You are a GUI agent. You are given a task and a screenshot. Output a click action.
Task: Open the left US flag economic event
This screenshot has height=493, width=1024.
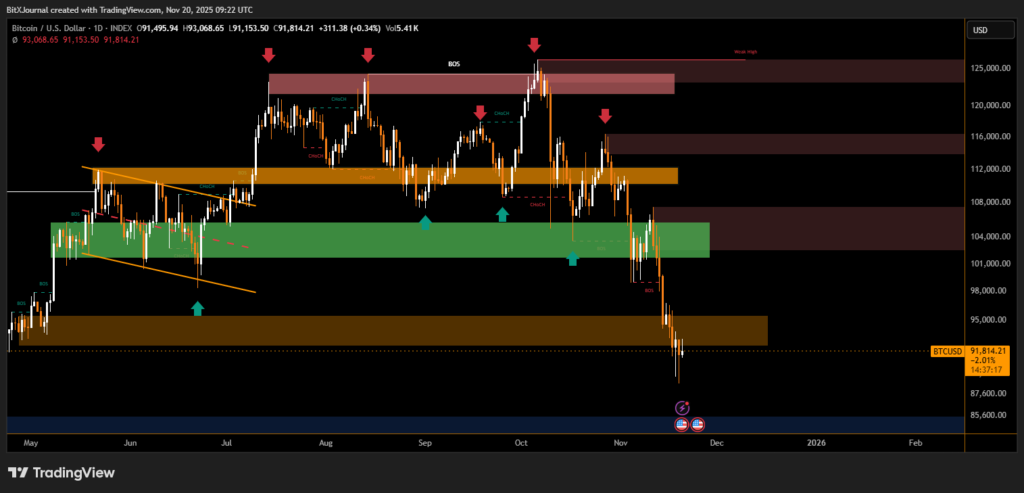683,425
